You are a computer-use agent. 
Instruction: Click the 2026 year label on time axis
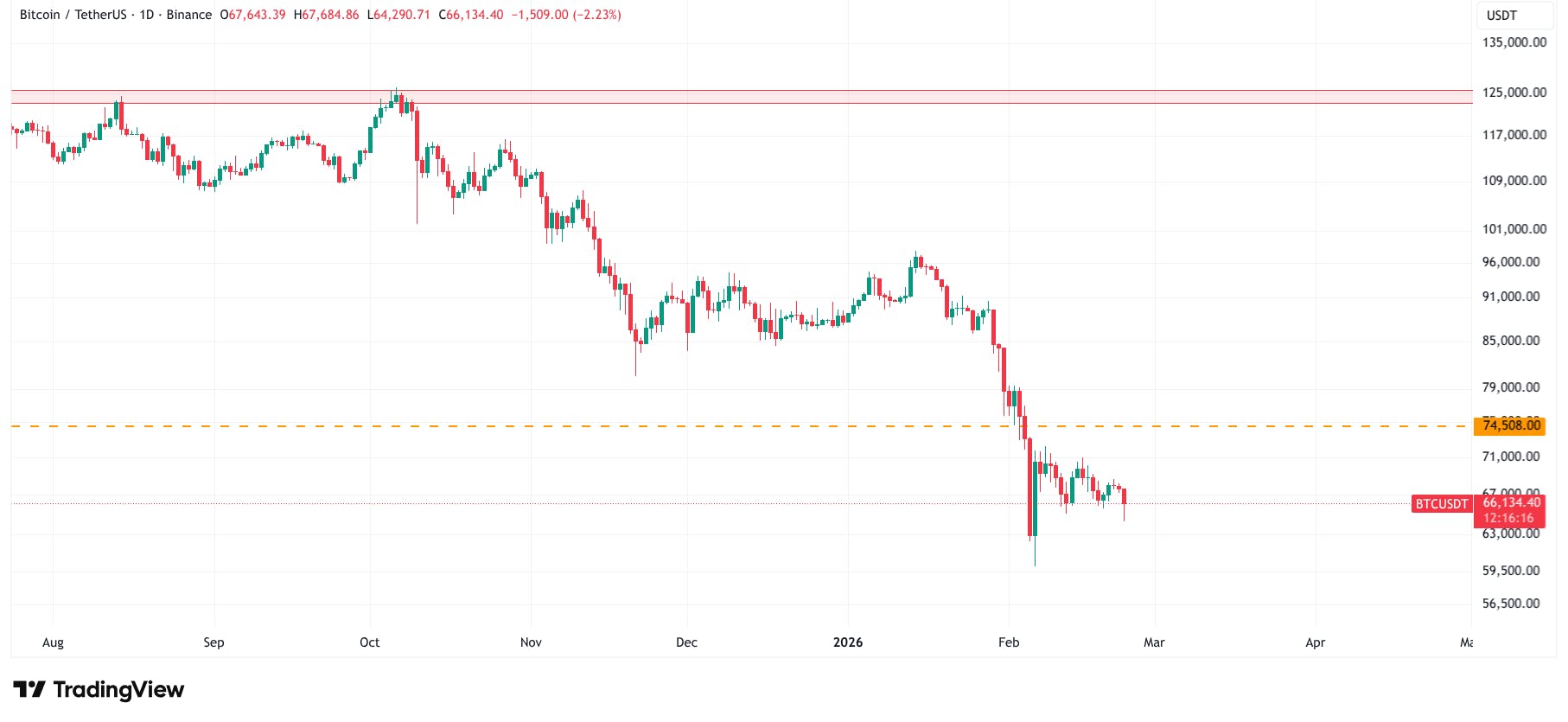[847, 642]
